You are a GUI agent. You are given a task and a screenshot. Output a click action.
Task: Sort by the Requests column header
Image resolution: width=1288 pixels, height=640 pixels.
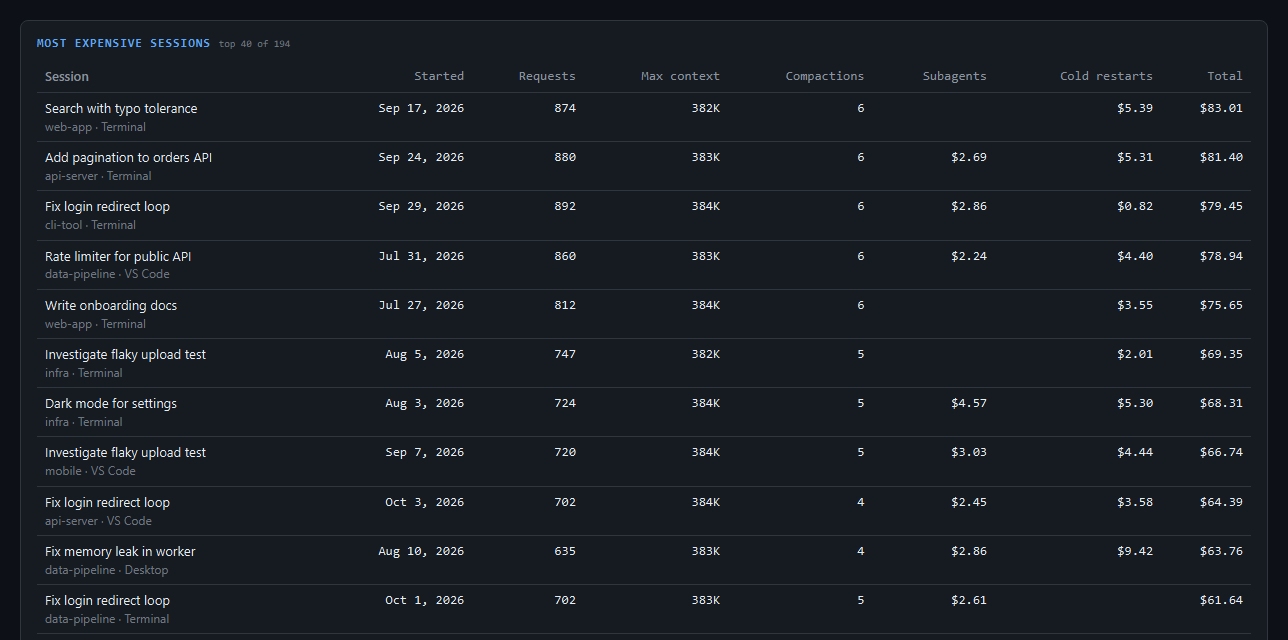(x=547, y=76)
